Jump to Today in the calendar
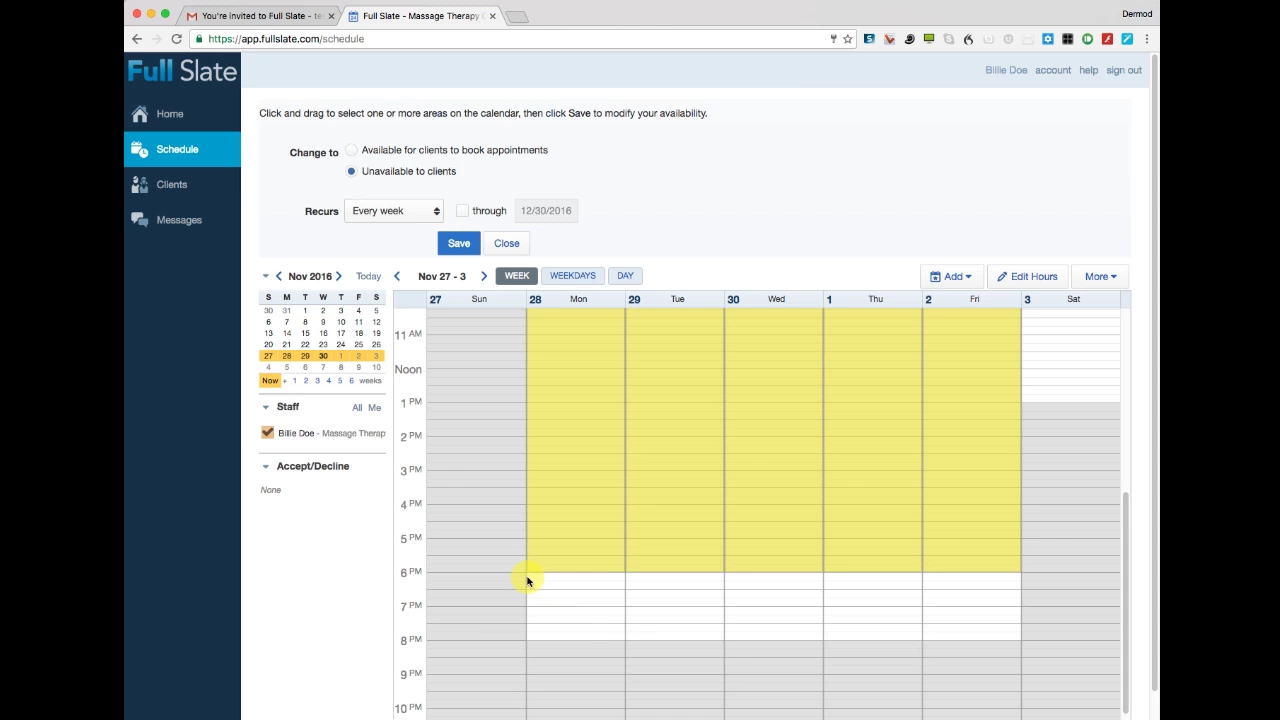This screenshot has height=720, width=1280. [x=368, y=277]
